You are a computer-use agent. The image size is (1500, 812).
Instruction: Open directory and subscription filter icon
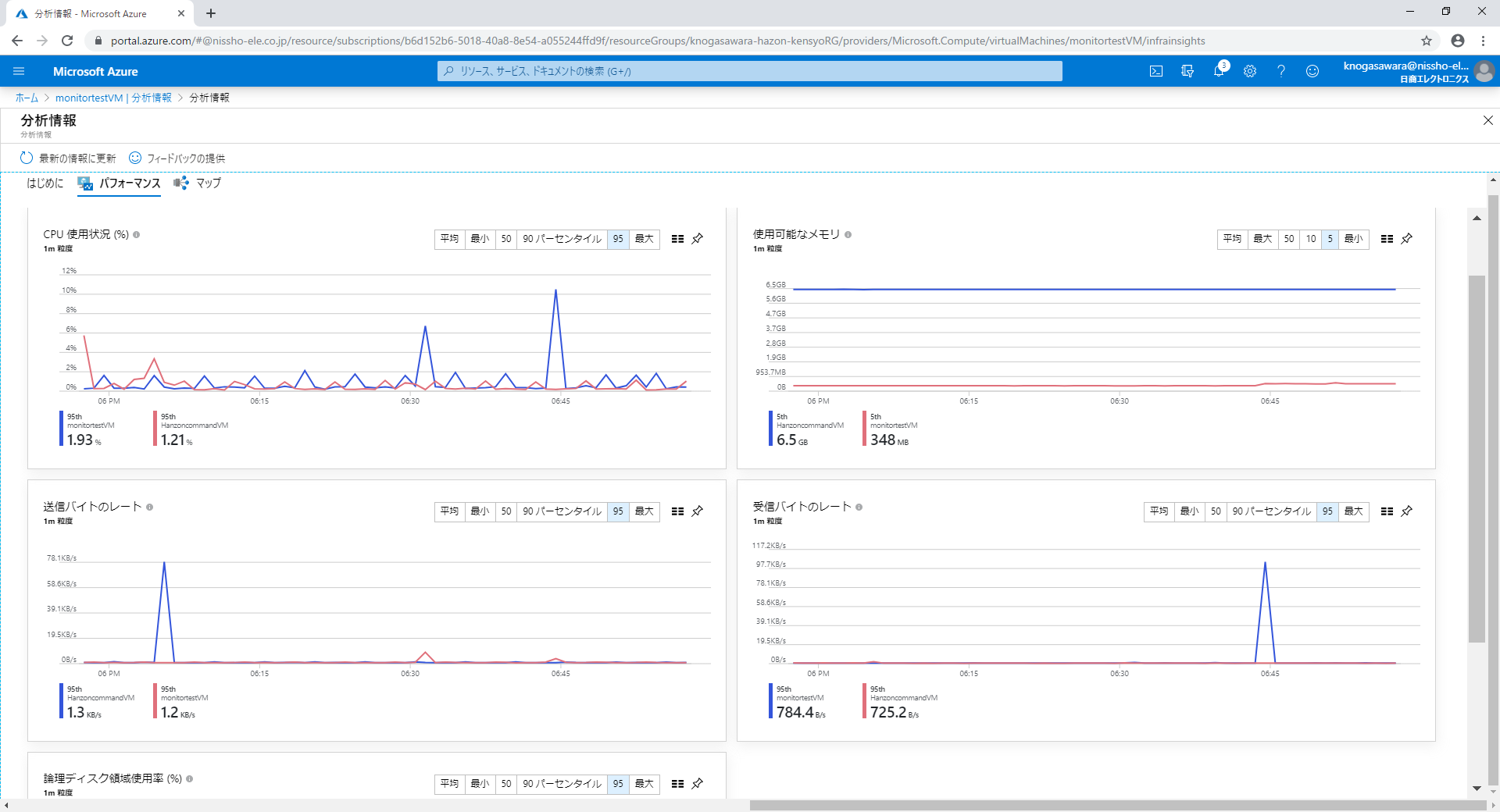point(1187,71)
